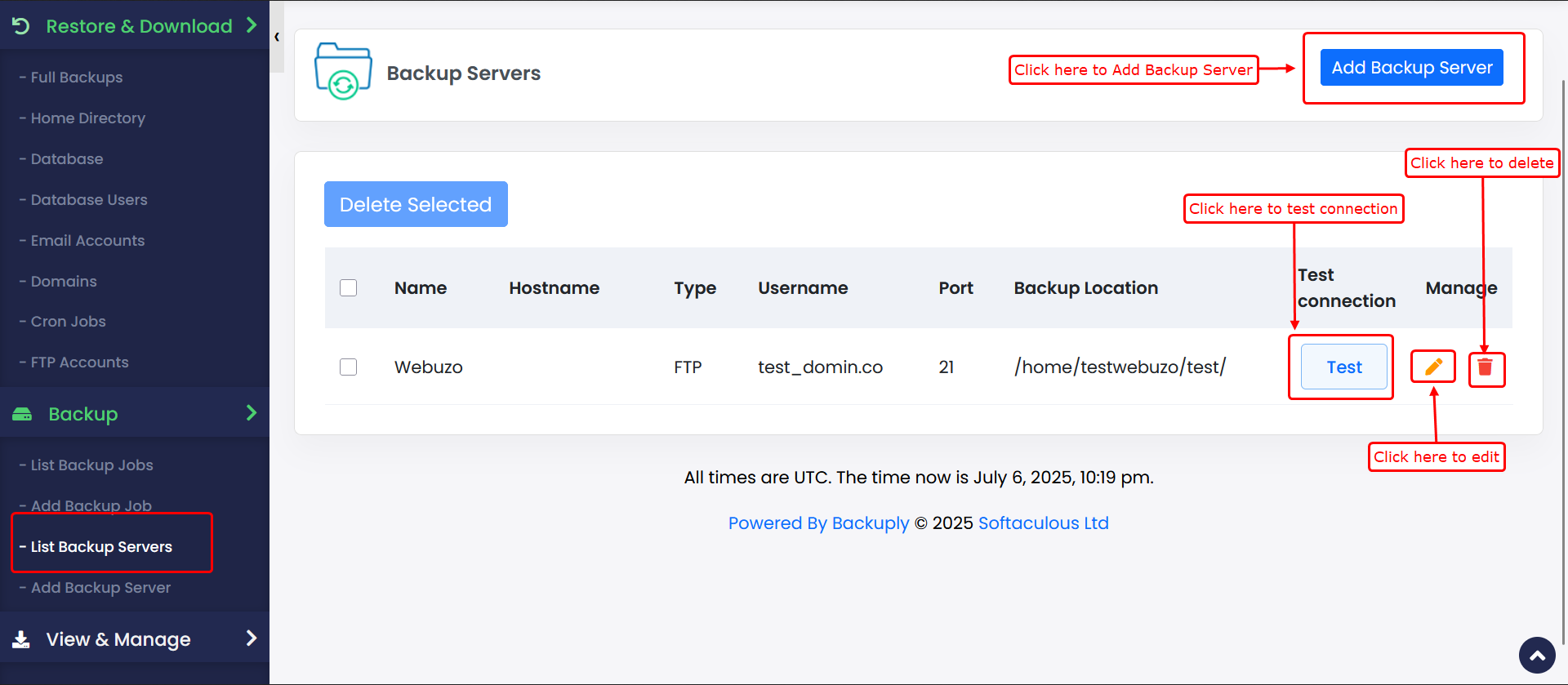This screenshot has width=1568, height=685.
Task: Open Add Backup Job in sidebar
Action: pyautogui.click(x=91, y=506)
